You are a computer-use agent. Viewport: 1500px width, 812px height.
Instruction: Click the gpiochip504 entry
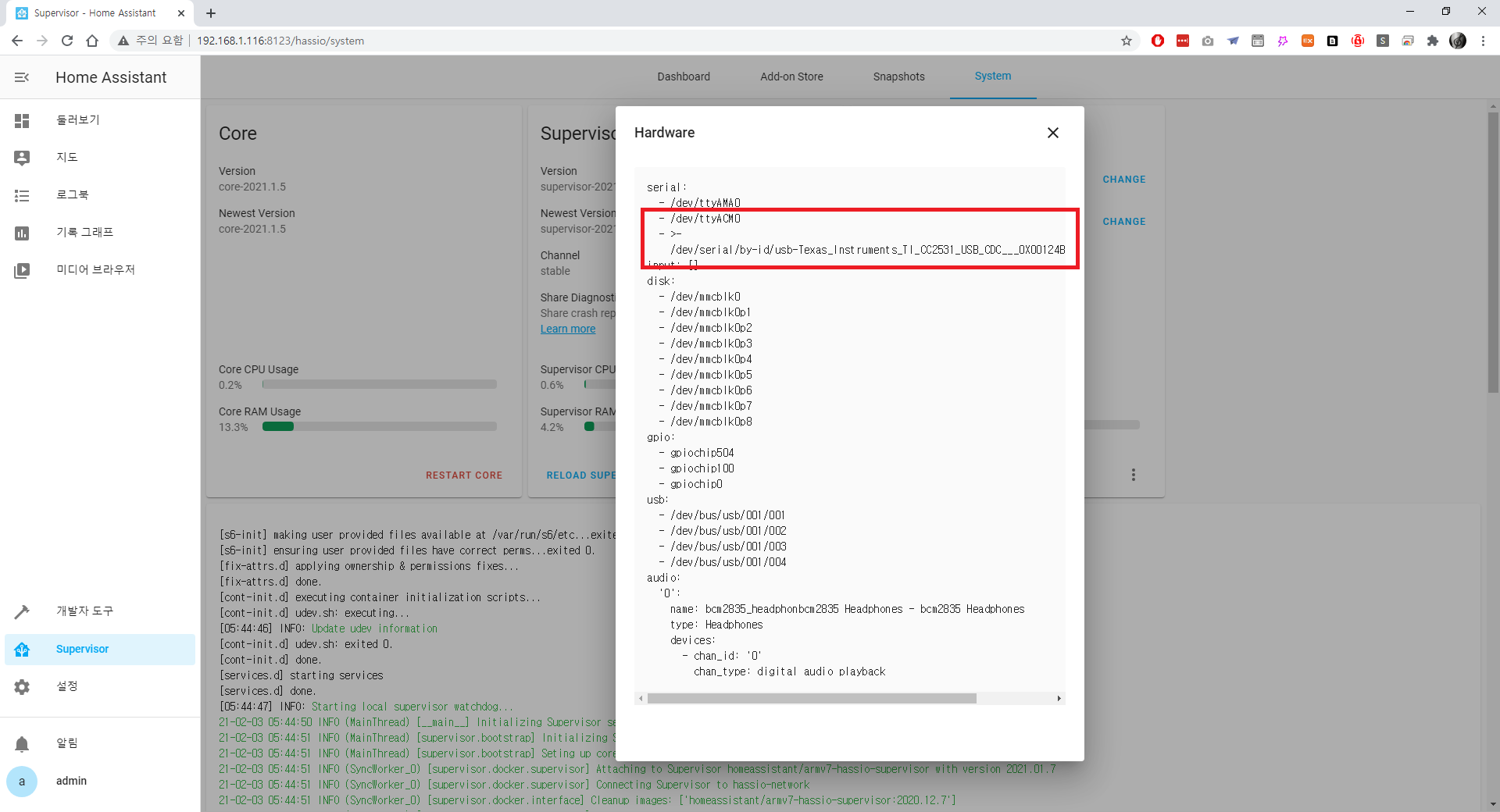(702, 453)
